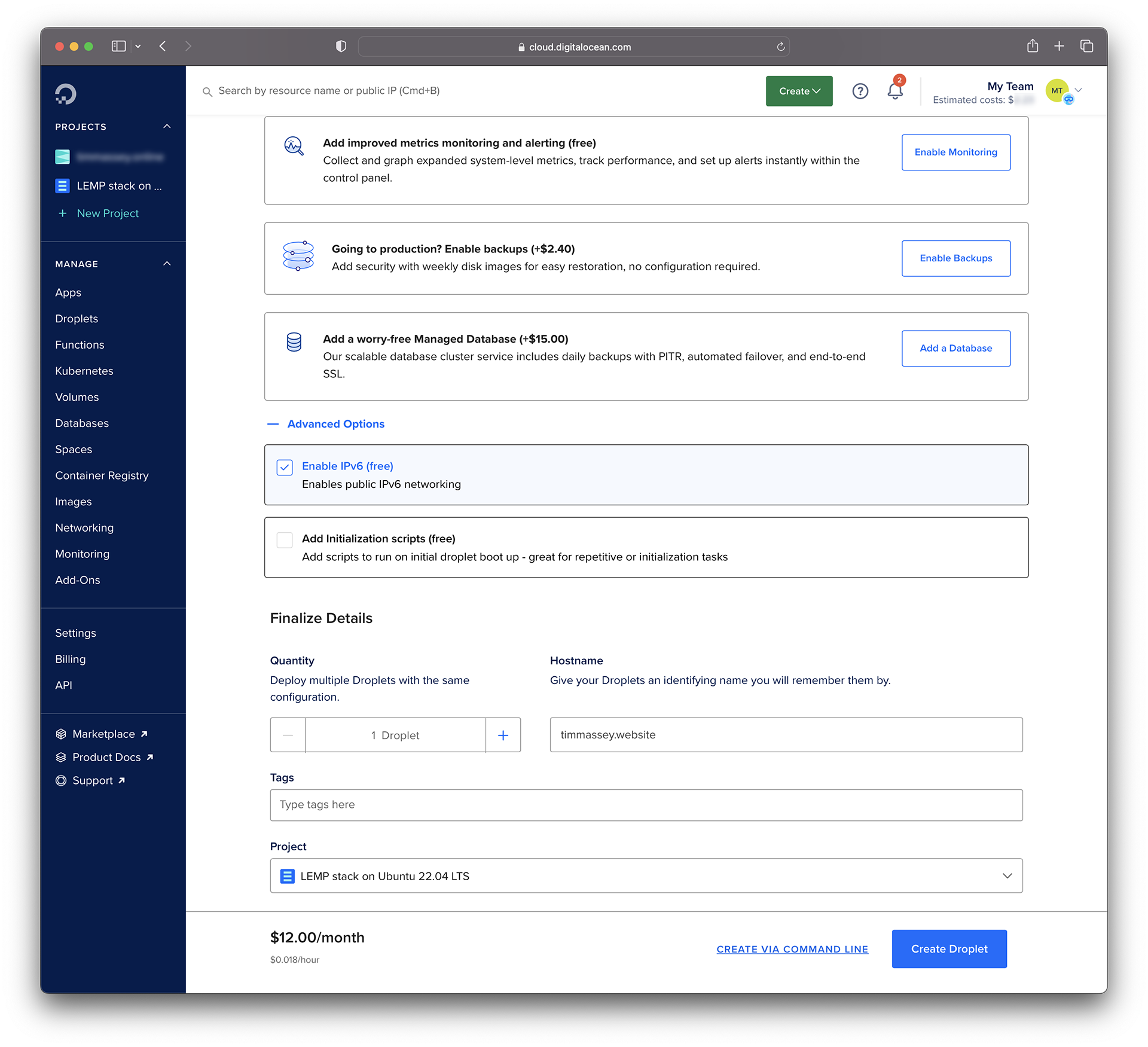Open Kubernetes in sidebar
The image size is (1148, 1047).
[x=84, y=371]
